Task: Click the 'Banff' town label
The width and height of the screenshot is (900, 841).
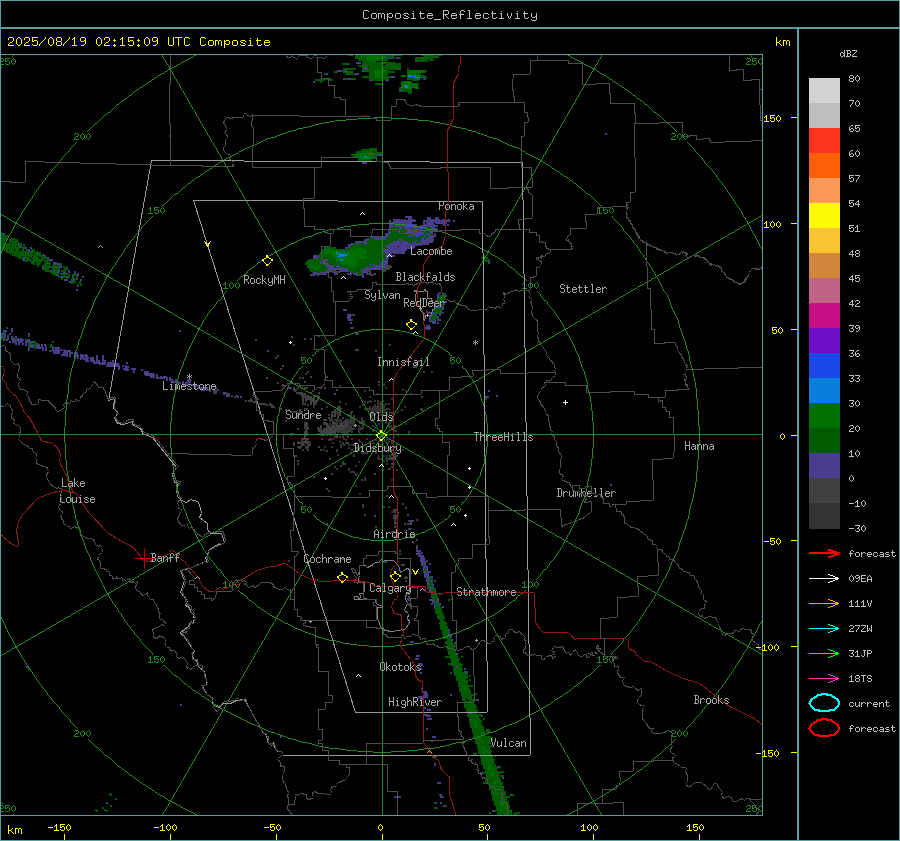Action: [x=165, y=557]
